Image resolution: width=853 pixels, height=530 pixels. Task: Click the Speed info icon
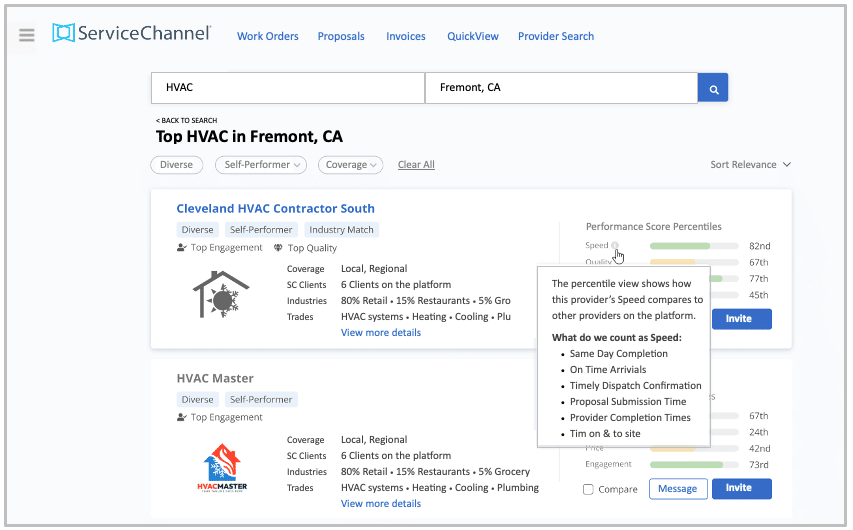pos(615,246)
